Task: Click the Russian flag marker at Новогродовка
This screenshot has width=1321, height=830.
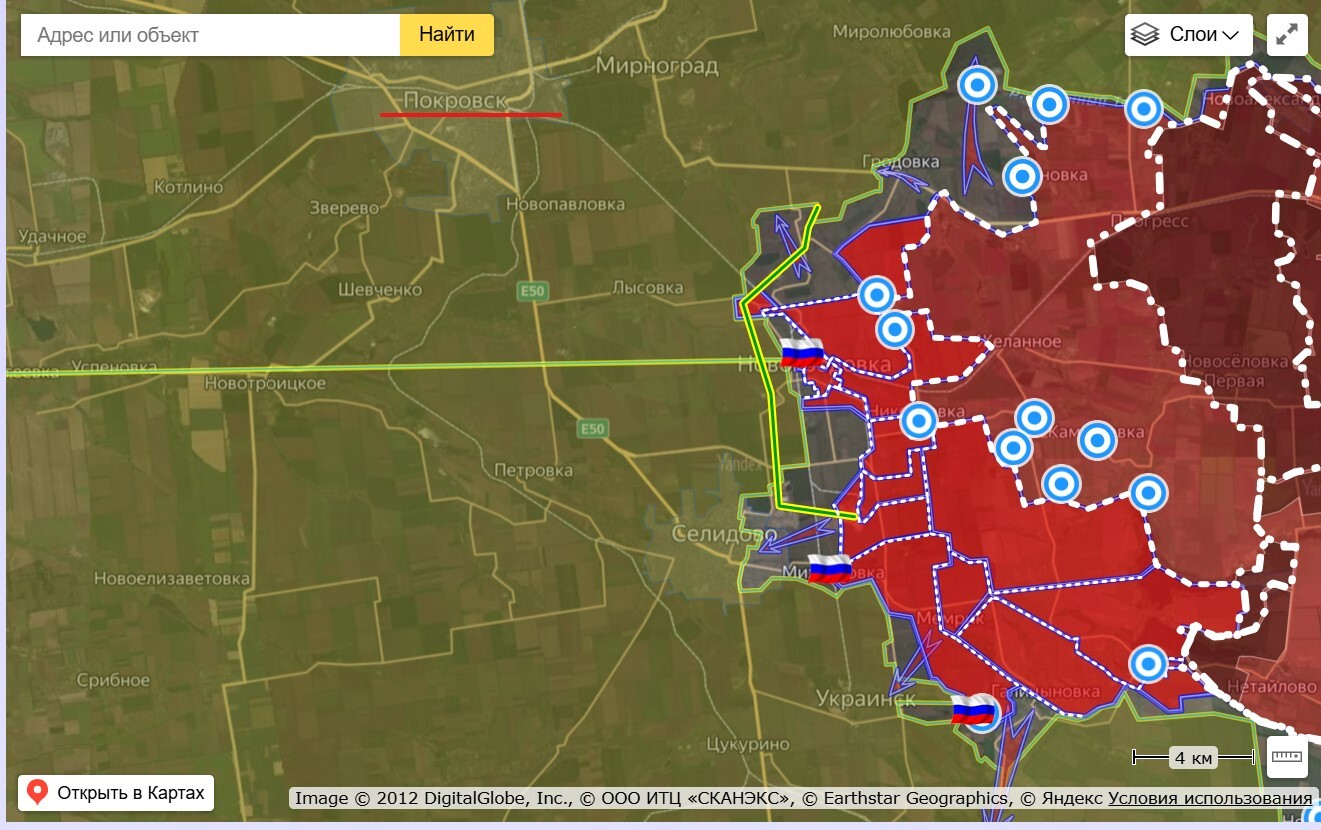Action: pos(802,352)
